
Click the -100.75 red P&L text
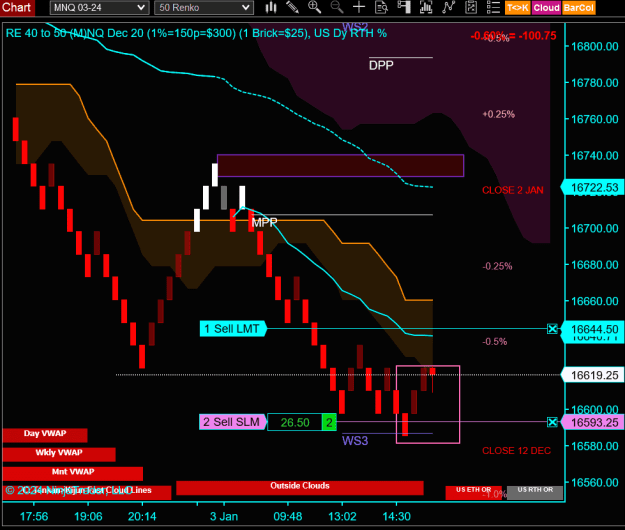point(537,35)
